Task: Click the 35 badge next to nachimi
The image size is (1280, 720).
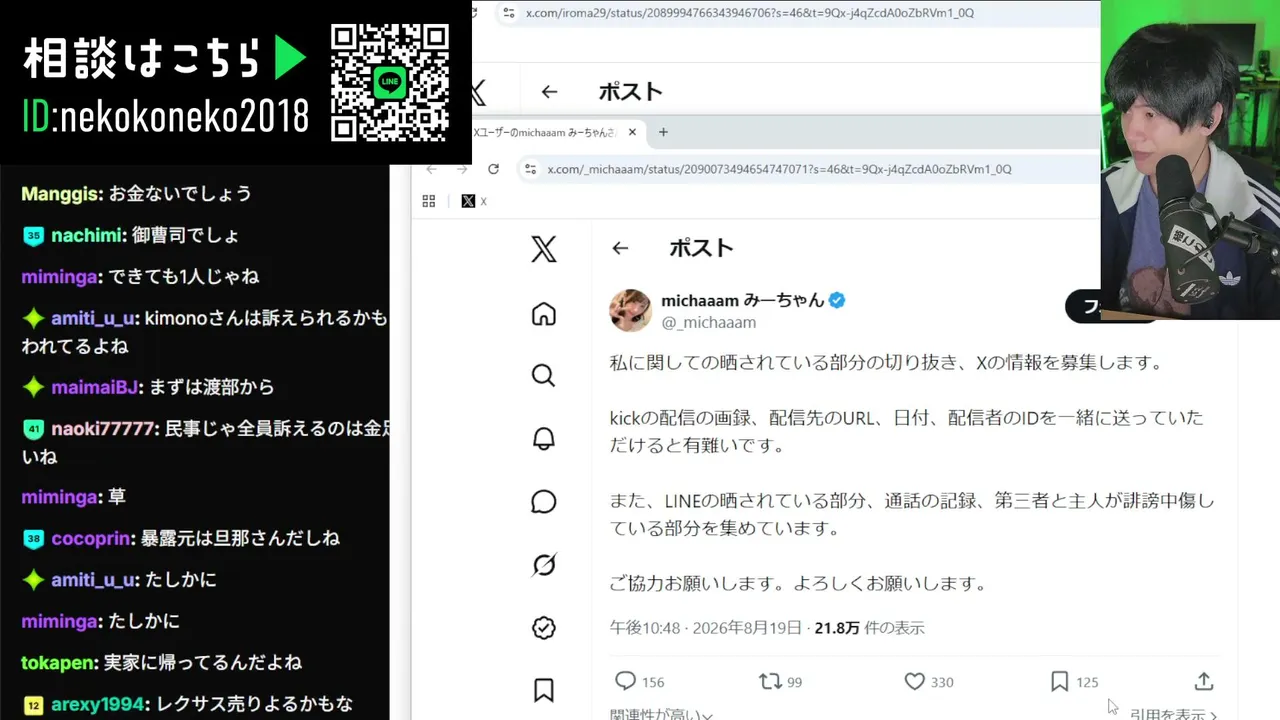Action: click(34, 236)
